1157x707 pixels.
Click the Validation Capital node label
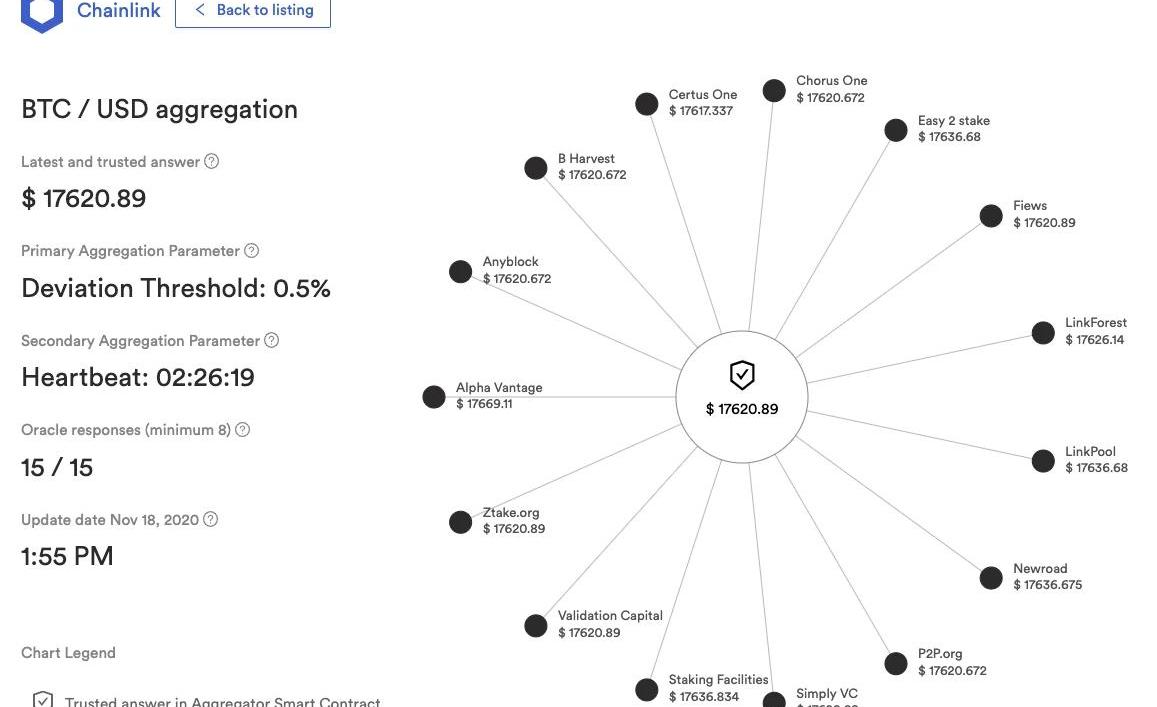pyautogui.click(x=610, y=616)
